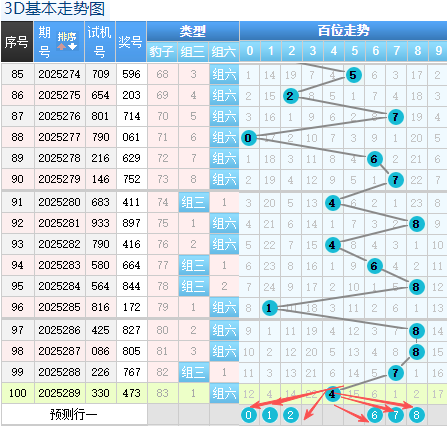Select prediction ball 1 in 预测行一
The image size is (447, 427).
coord(269,415)
